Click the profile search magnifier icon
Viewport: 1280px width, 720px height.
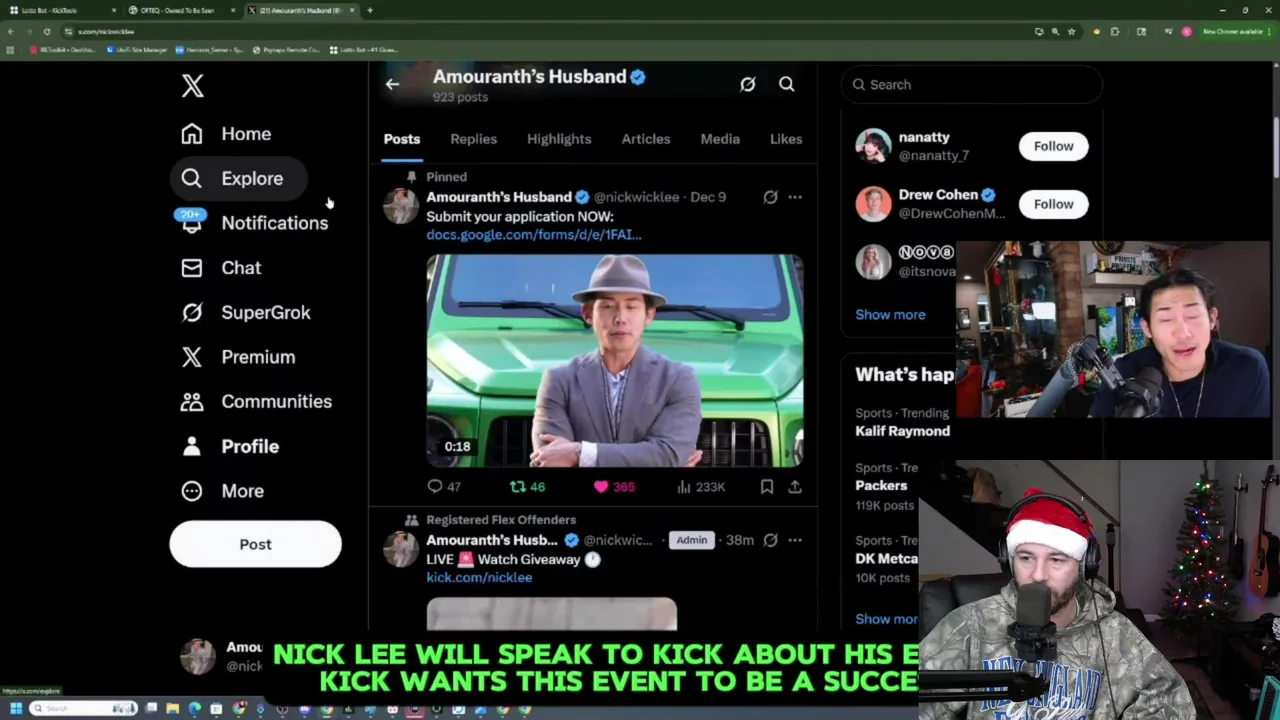[786, 85]
